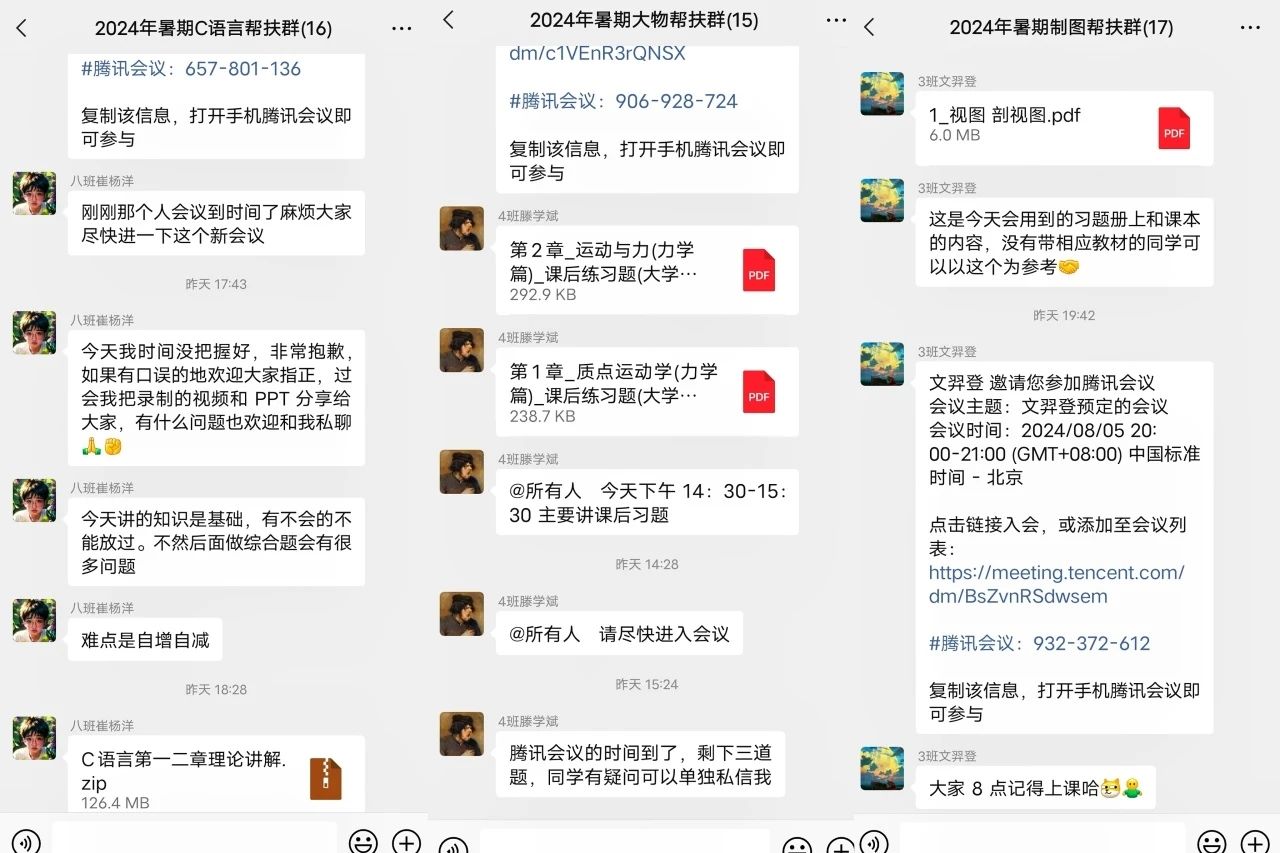
Task: Switch to voice input in the C语言 chat
Action: pyautogui.click(x=25, y=842)
